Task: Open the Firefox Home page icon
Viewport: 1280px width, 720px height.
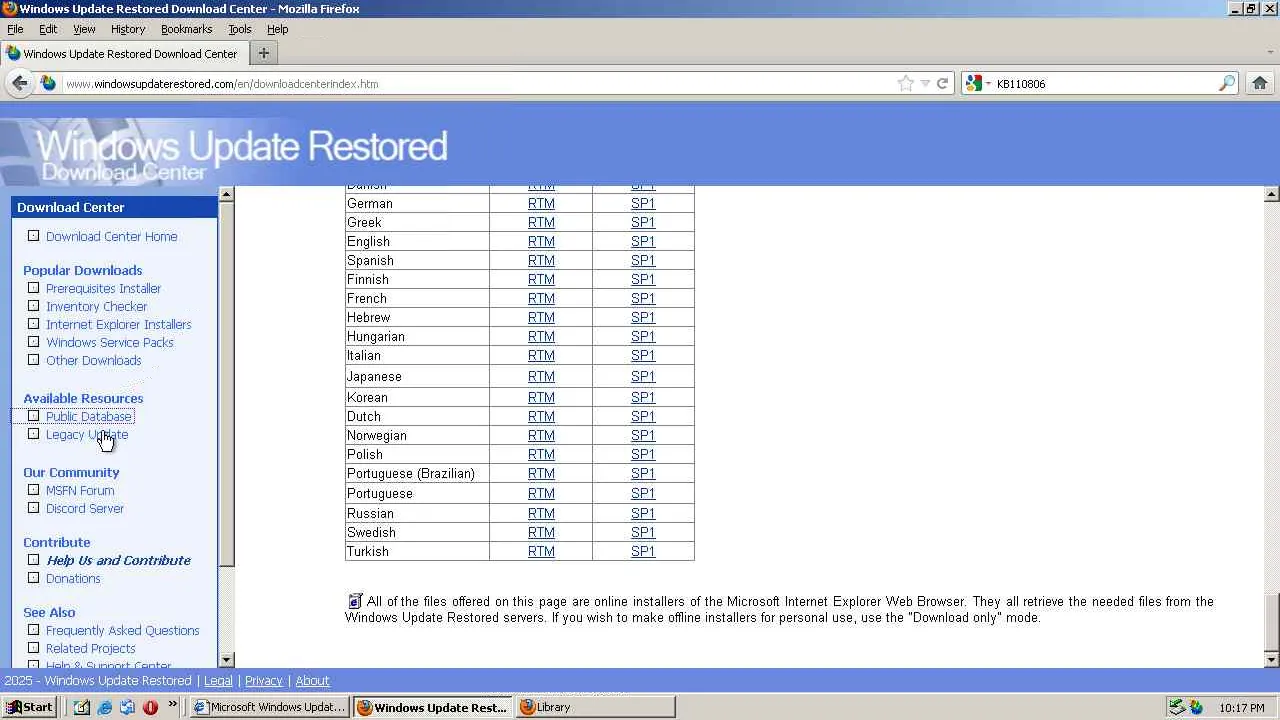Action: click(x=1260, y=84)
